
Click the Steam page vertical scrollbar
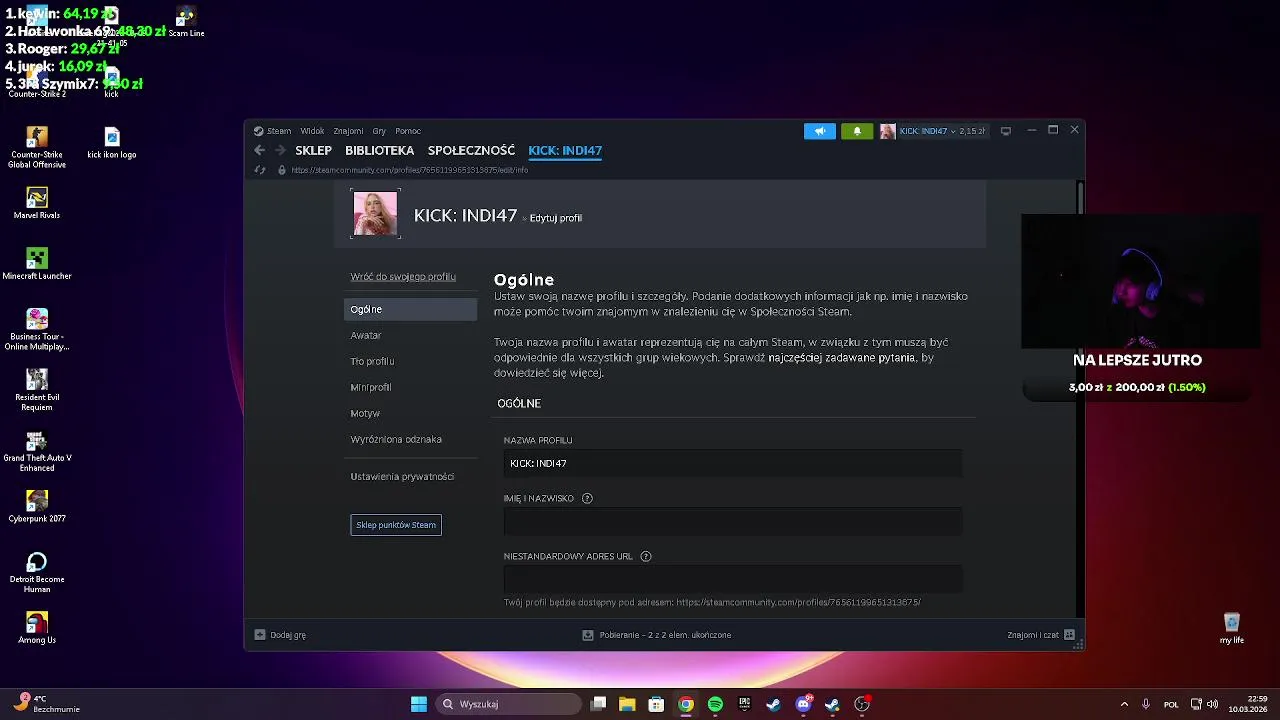click(1080, 197)
